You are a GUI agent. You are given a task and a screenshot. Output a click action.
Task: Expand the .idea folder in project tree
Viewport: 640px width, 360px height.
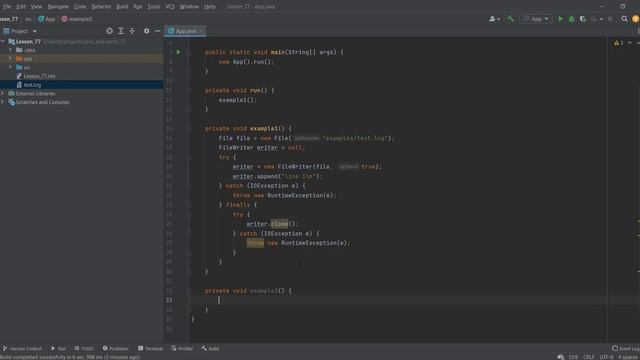tap(10, 50)
